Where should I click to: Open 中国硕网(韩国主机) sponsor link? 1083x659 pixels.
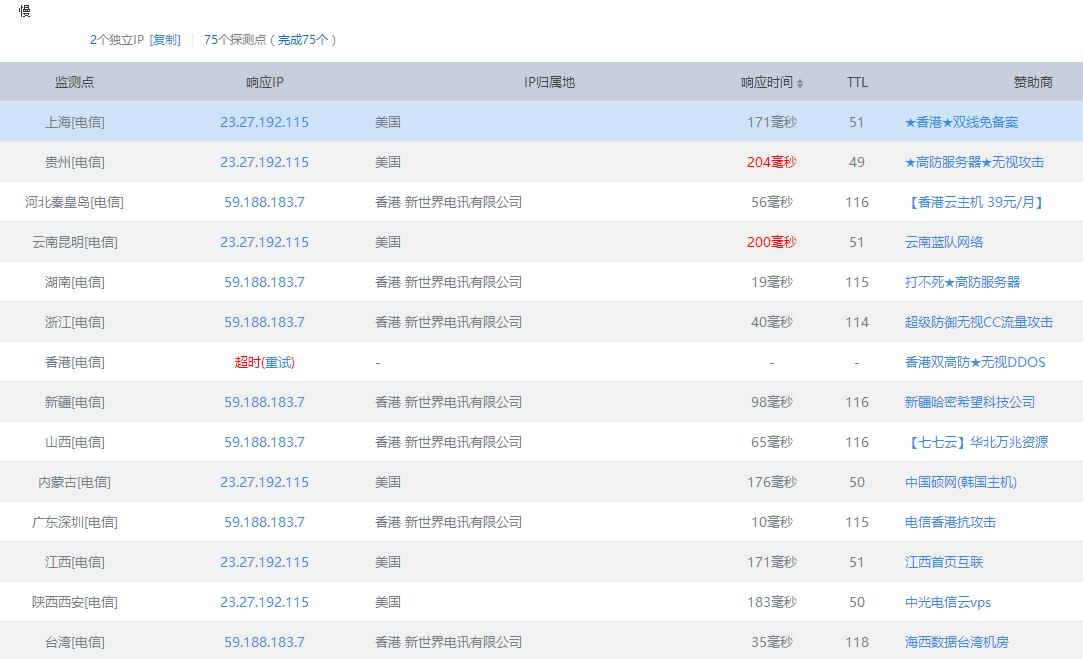tap(960, 482)
